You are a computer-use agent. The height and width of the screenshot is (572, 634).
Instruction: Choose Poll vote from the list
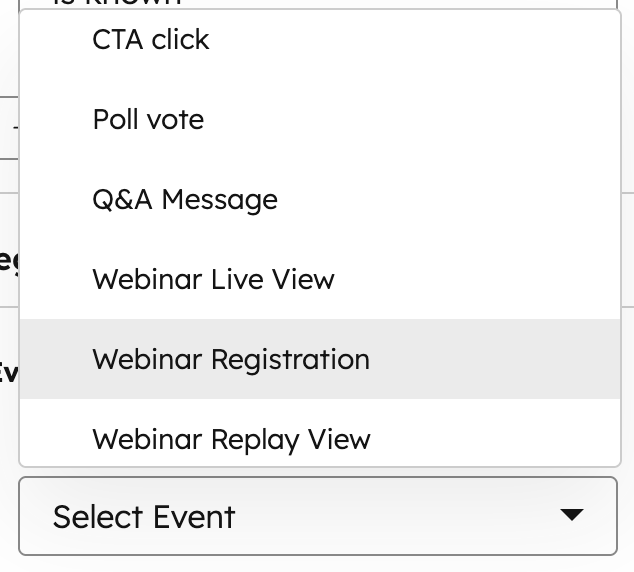[148, 120]
